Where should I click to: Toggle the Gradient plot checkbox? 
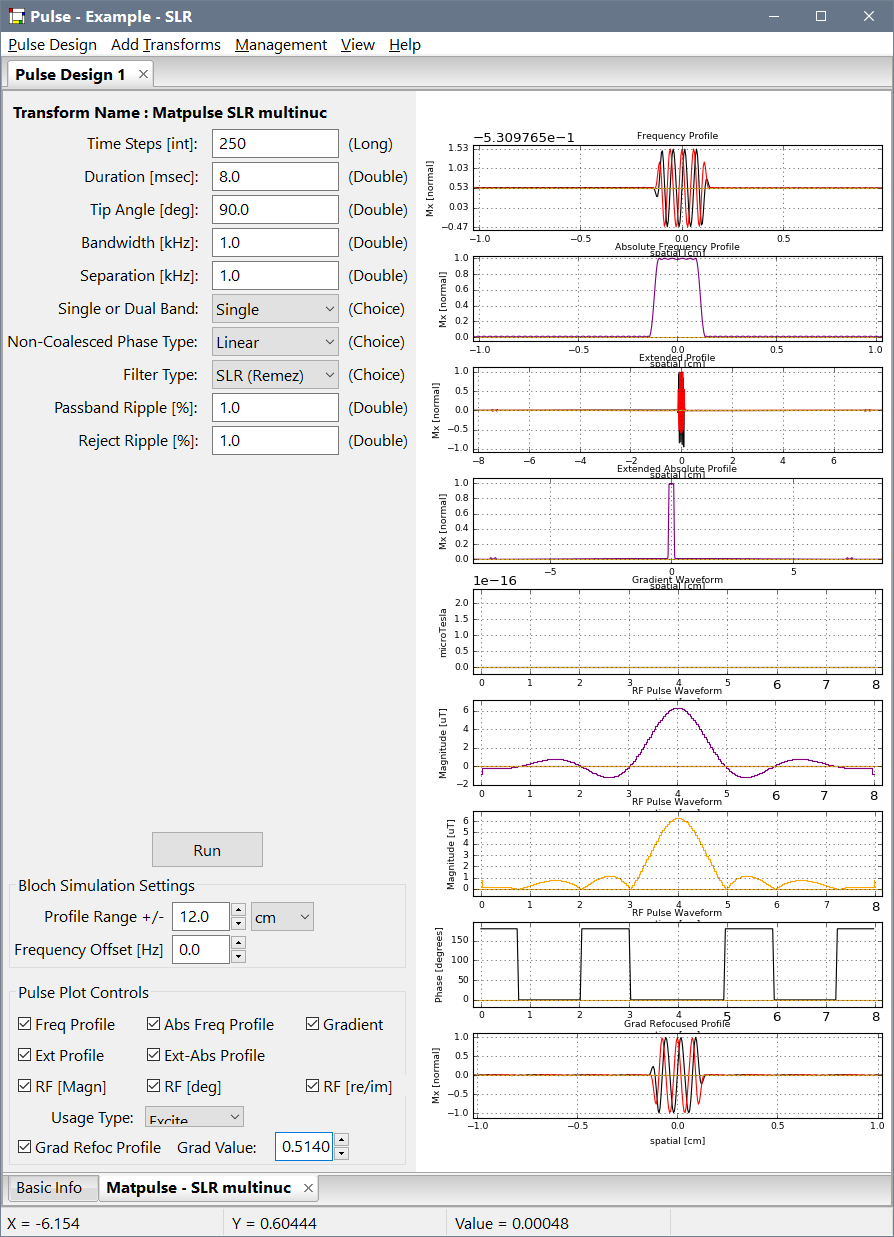(311, 1024)
